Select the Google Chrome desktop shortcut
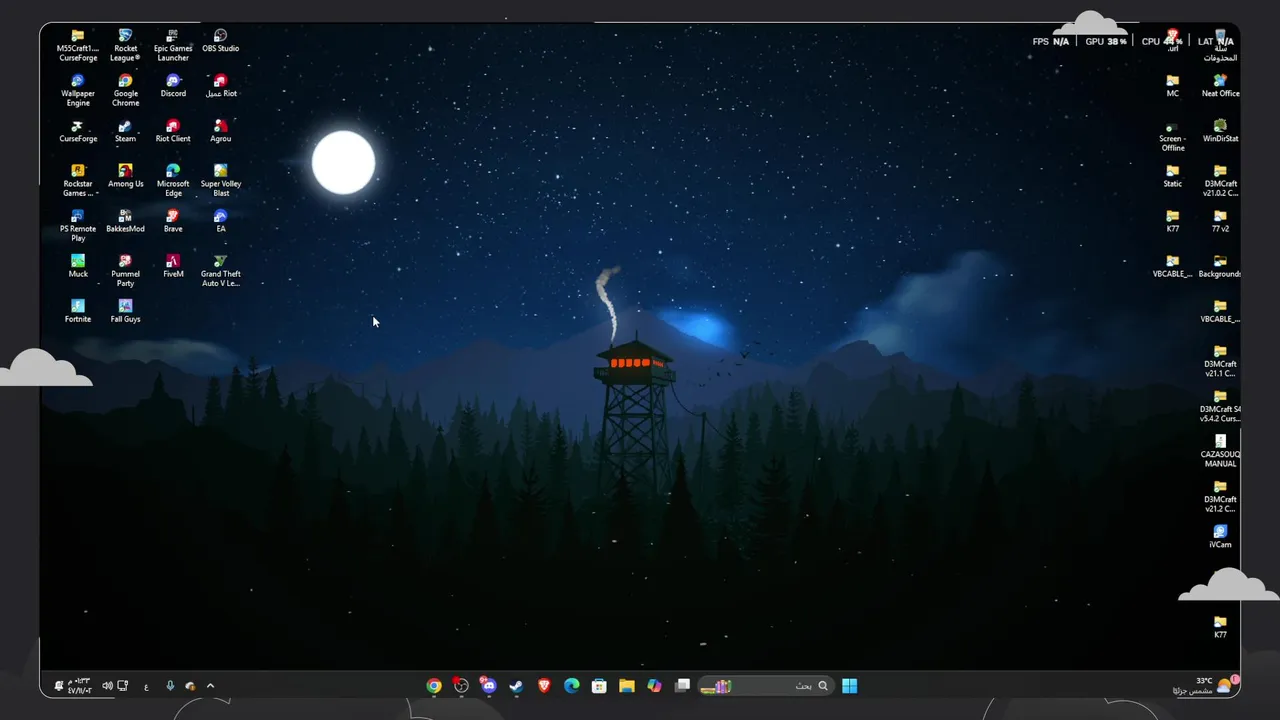 click(x=125, y=91)
